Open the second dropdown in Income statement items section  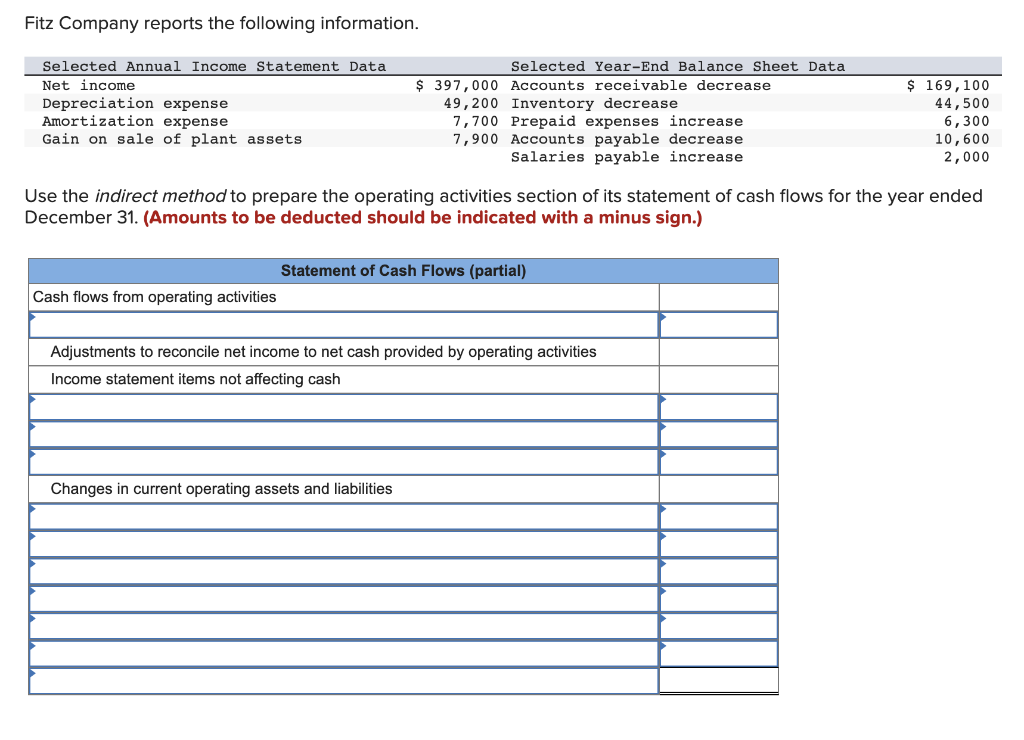click(340, 433)
